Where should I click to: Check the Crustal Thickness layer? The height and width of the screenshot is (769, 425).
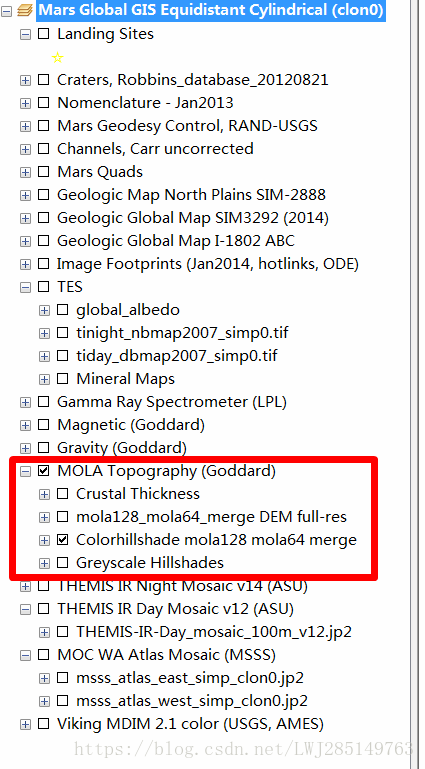[x=62, y=495]
